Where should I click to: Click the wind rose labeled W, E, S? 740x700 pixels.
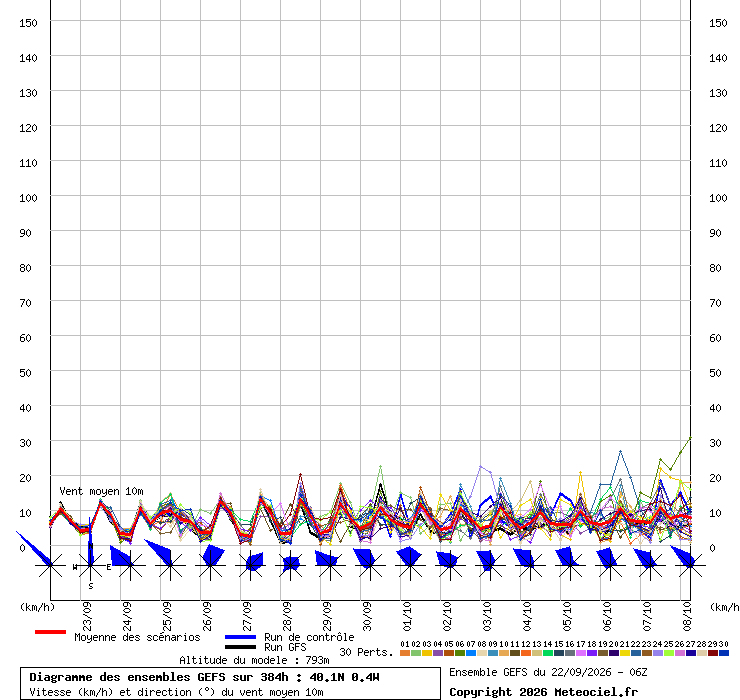point(90,565)
